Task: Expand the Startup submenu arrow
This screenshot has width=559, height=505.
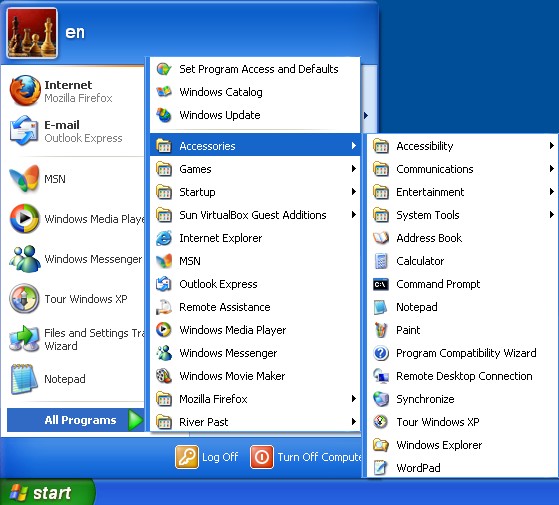Action: [353, 192]
